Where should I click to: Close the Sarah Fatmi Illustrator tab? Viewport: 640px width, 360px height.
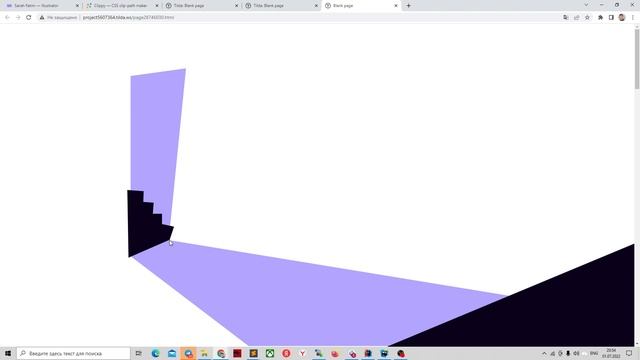77,6
